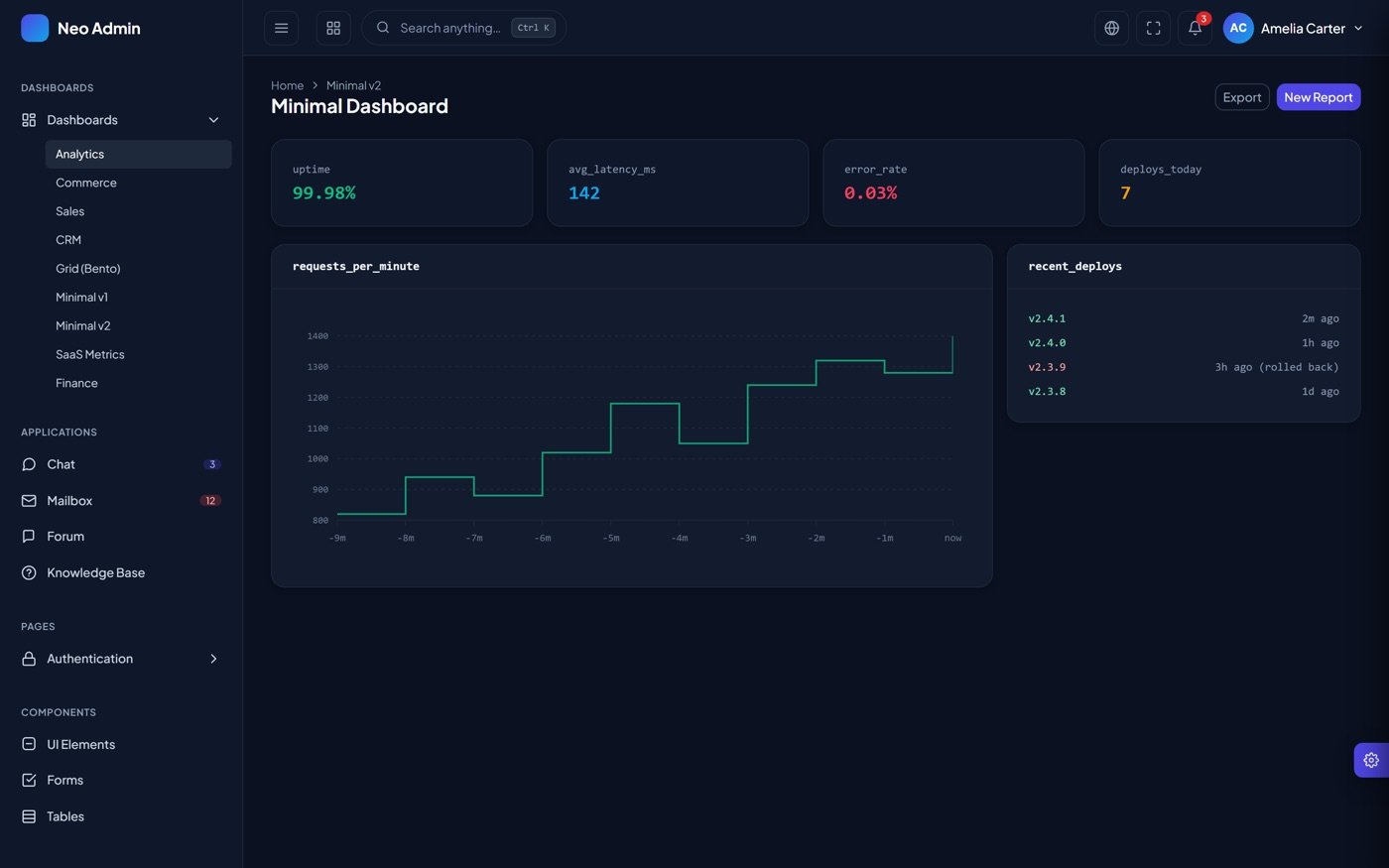This screenshot has width=1389, height=868.
Task: Click the search magnifier icon
Action: (383, 28)
